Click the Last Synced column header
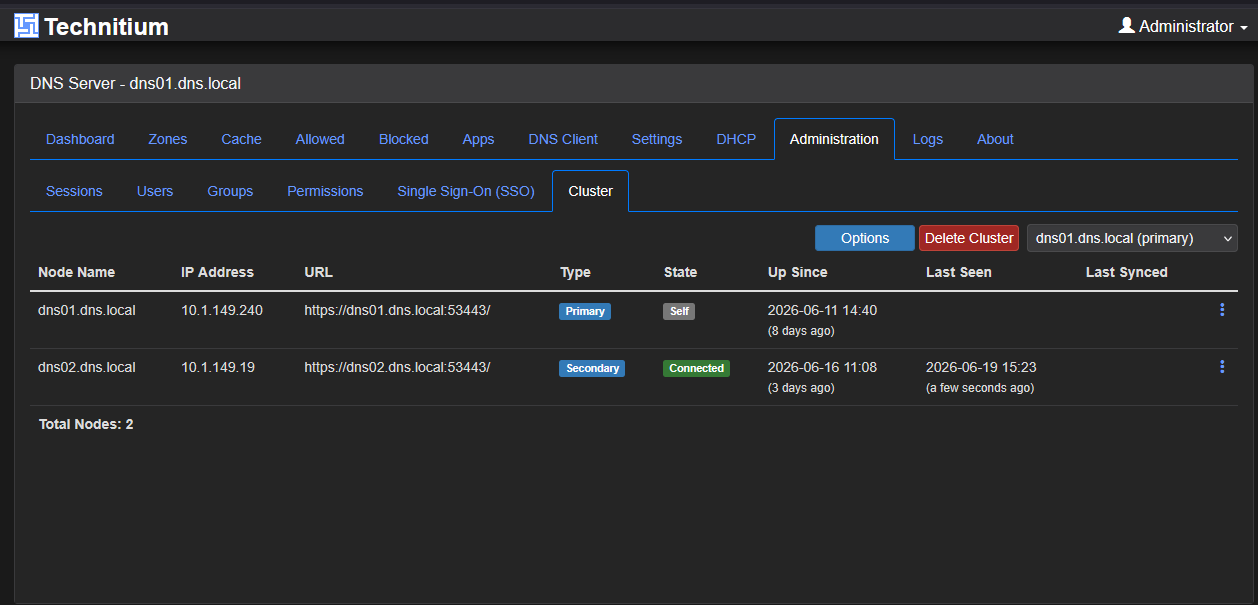The image size is (1258, 605). click(x=1126, y=272)
